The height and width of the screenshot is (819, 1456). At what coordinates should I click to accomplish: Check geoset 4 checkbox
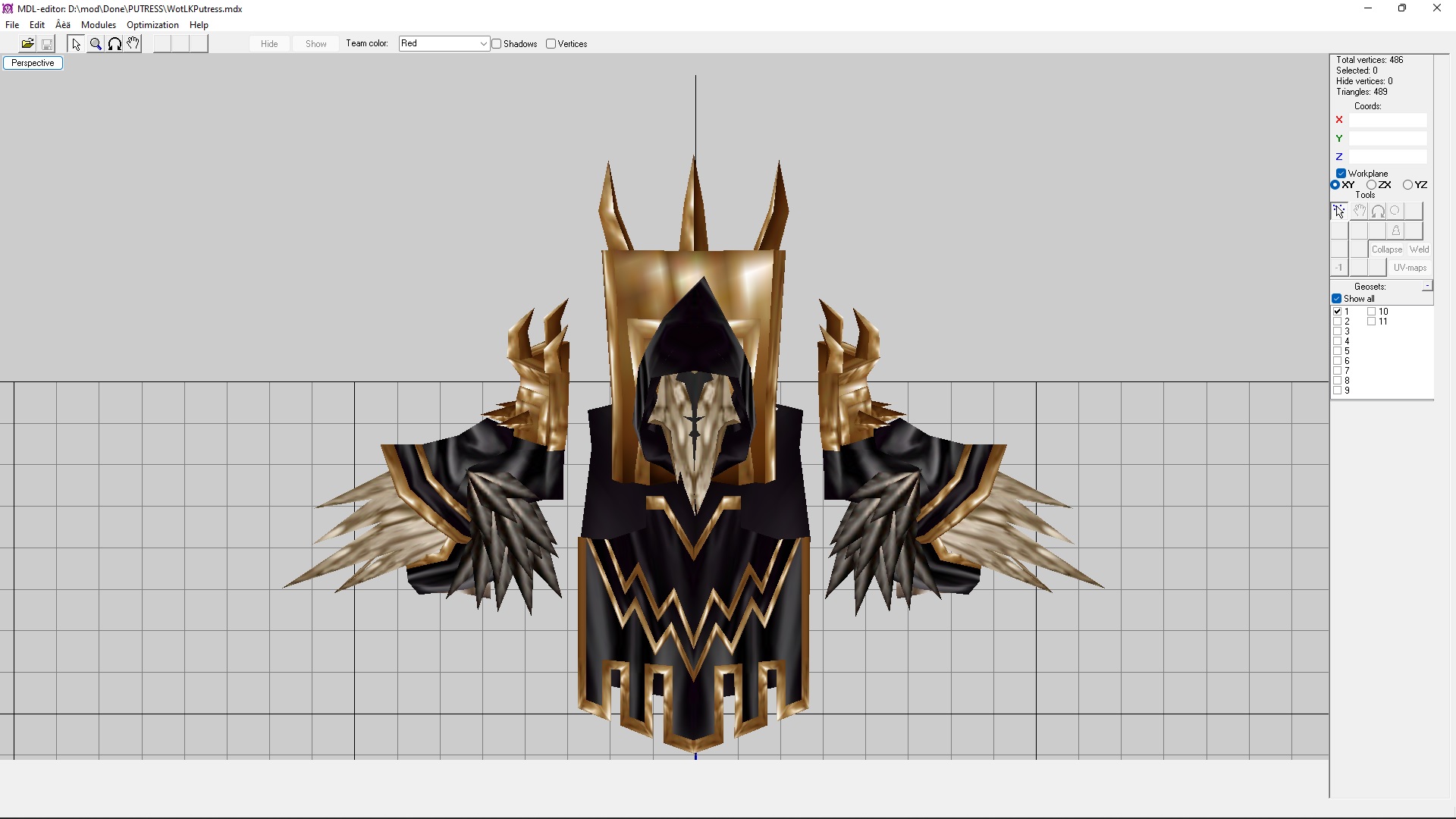click(x=1338, y=341)
